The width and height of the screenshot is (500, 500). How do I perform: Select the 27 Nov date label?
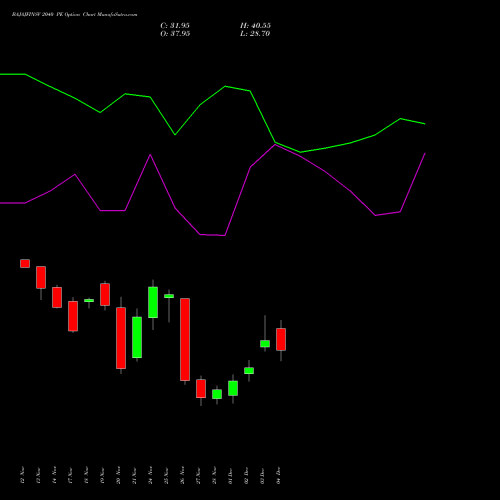pos(198,475)
